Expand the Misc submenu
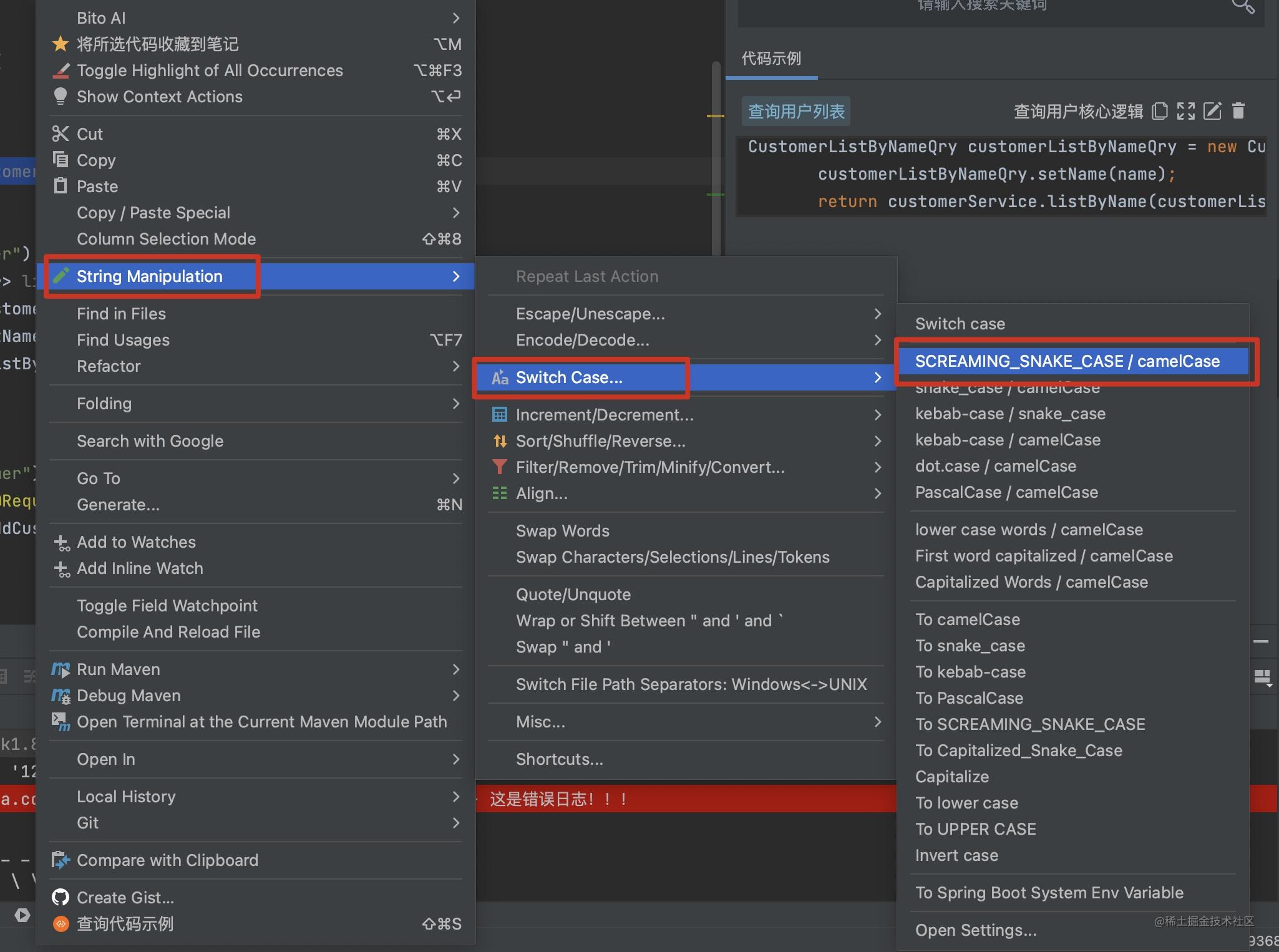The height and width of the screenshot is (952, 1279). (x=878, y=722)
